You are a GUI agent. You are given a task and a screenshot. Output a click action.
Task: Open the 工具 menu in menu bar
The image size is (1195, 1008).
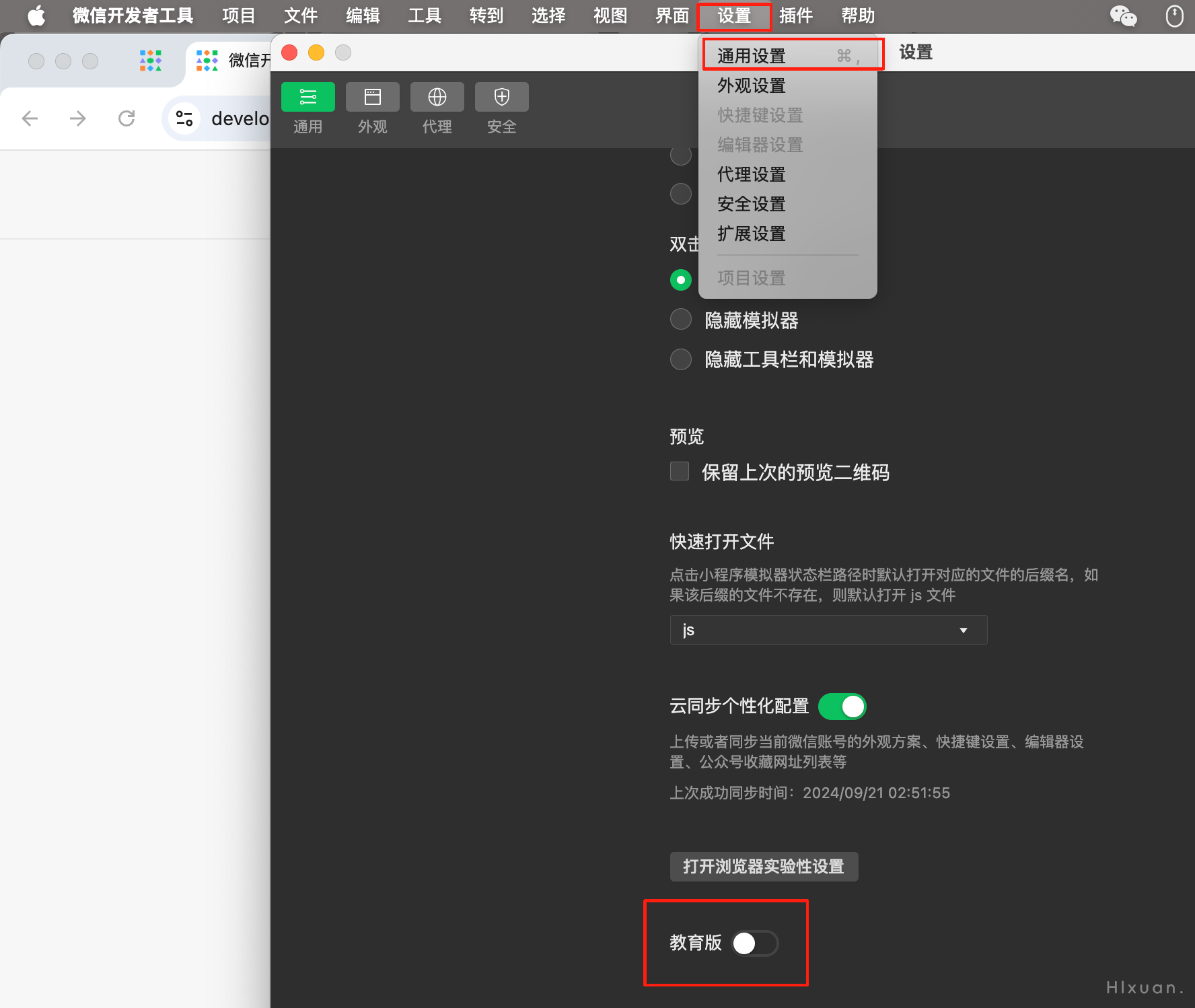[425, 15]
